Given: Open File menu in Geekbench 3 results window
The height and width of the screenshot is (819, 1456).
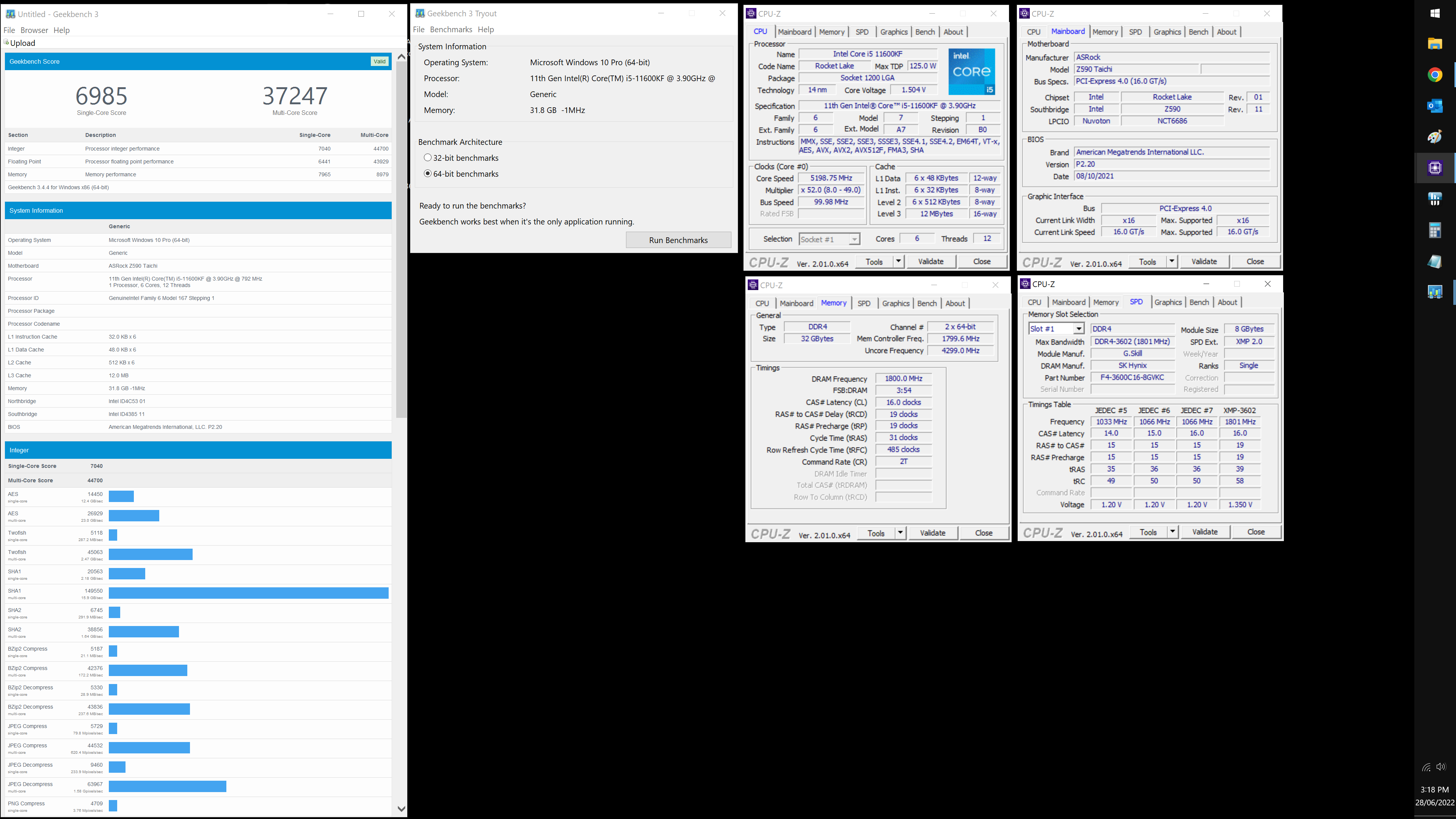Looking at the screenshot, I should pos(9,30).
